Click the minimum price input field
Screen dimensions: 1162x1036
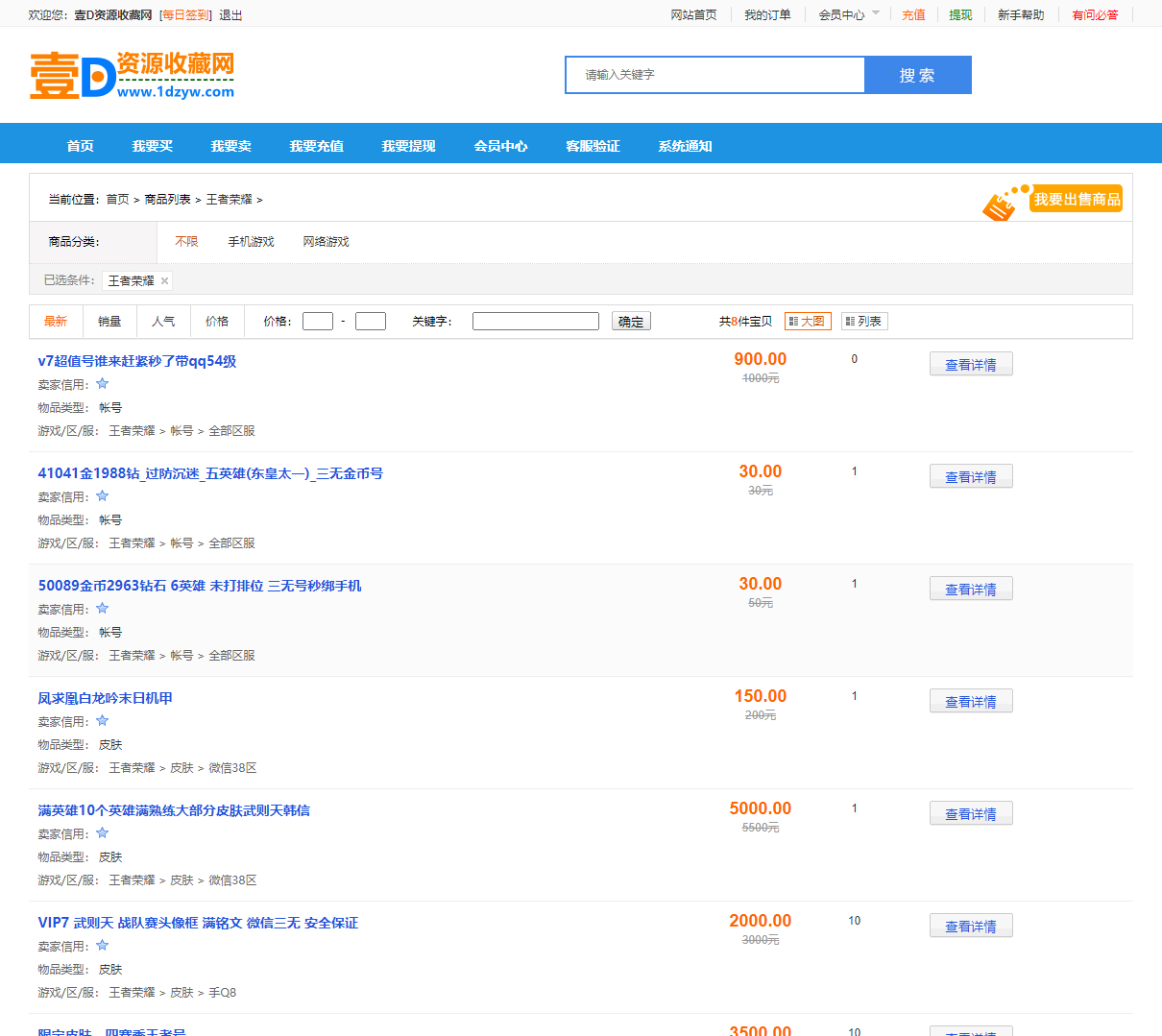tap(317, 322)
